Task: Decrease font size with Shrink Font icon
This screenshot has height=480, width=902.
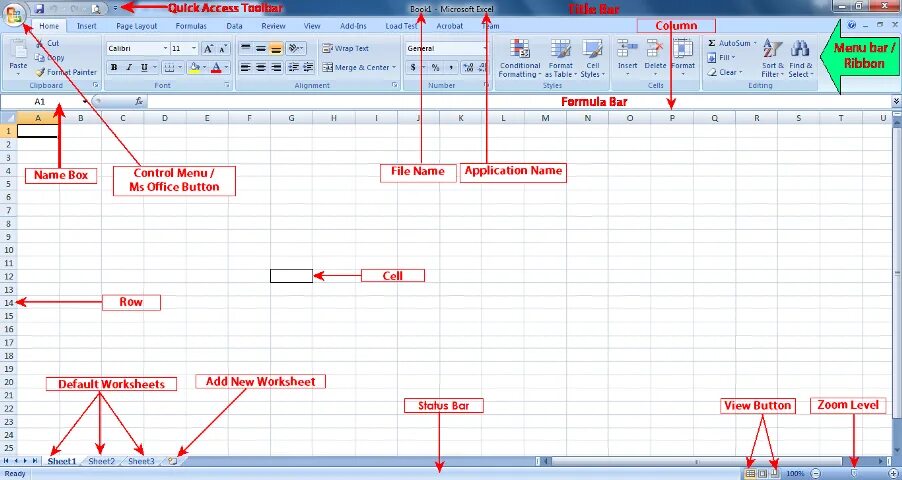Action: point(223,49)
